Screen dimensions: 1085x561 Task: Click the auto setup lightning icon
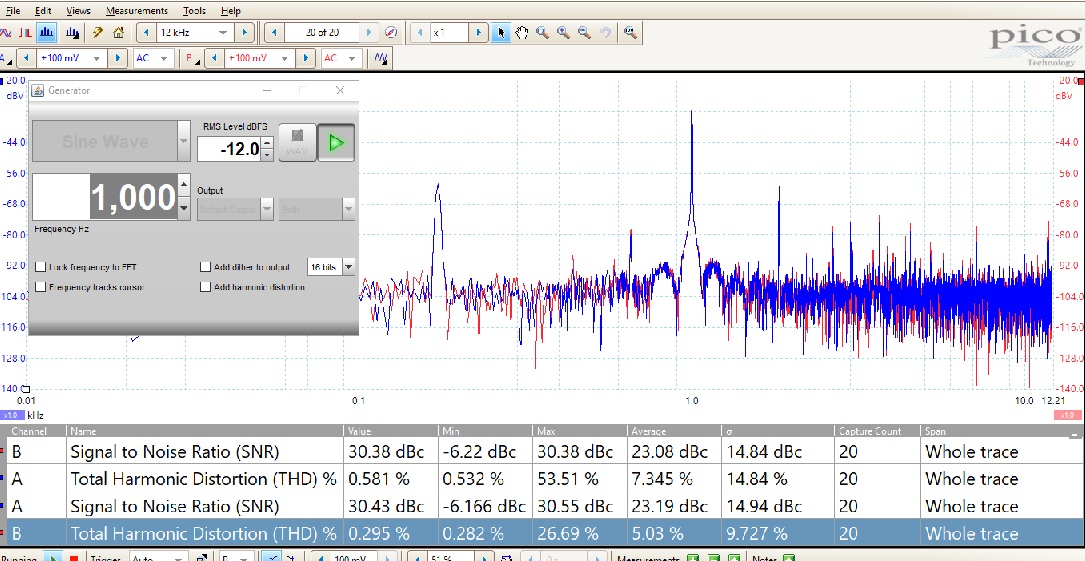98,33
